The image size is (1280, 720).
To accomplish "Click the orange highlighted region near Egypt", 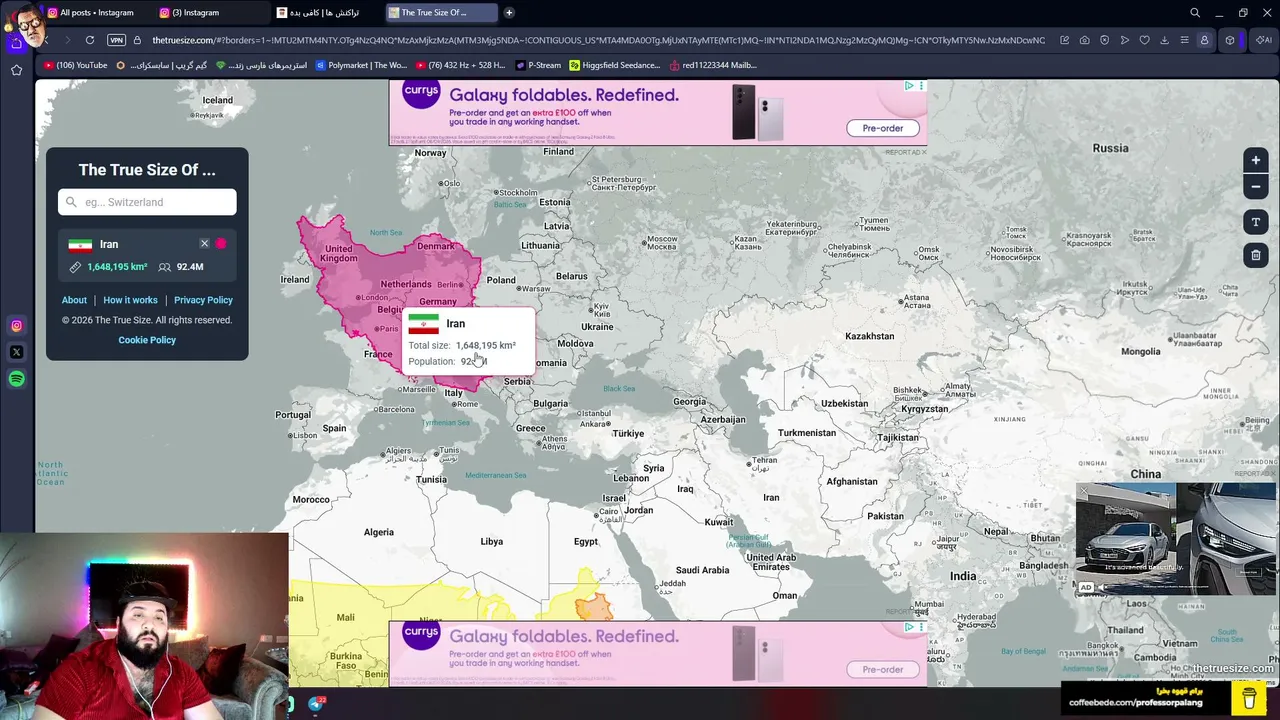I will [x=593, y=605].
